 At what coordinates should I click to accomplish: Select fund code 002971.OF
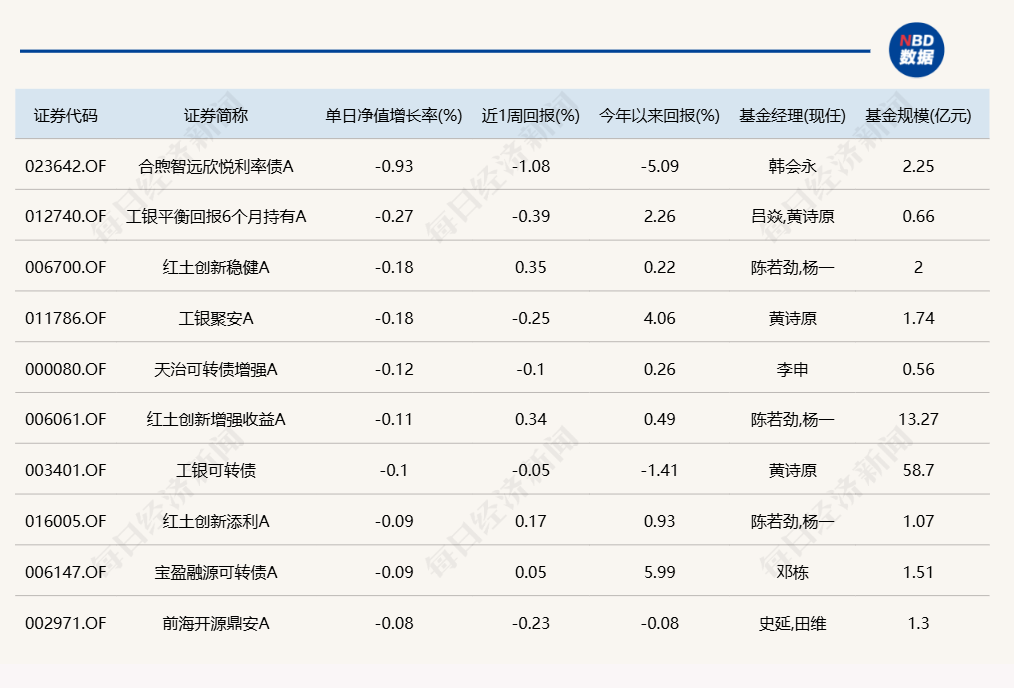click(65, 623)
